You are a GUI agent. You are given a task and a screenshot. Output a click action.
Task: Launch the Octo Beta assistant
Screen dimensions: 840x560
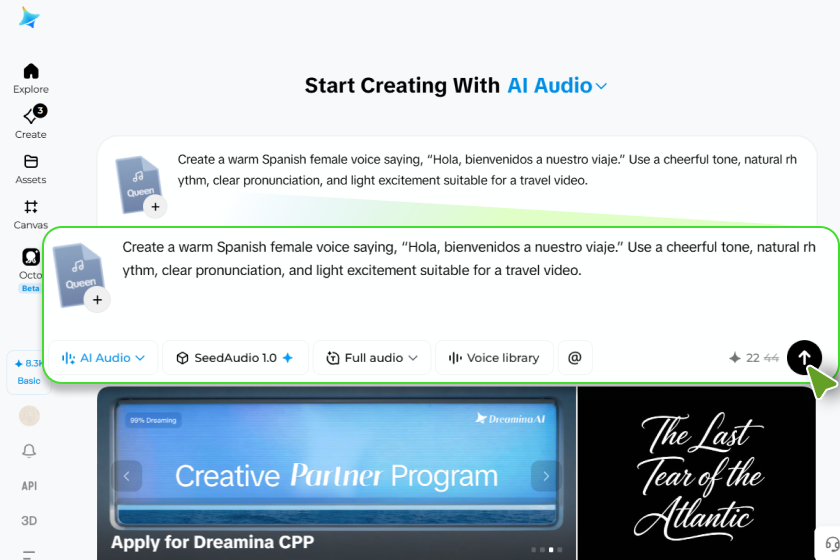point(31,270)
